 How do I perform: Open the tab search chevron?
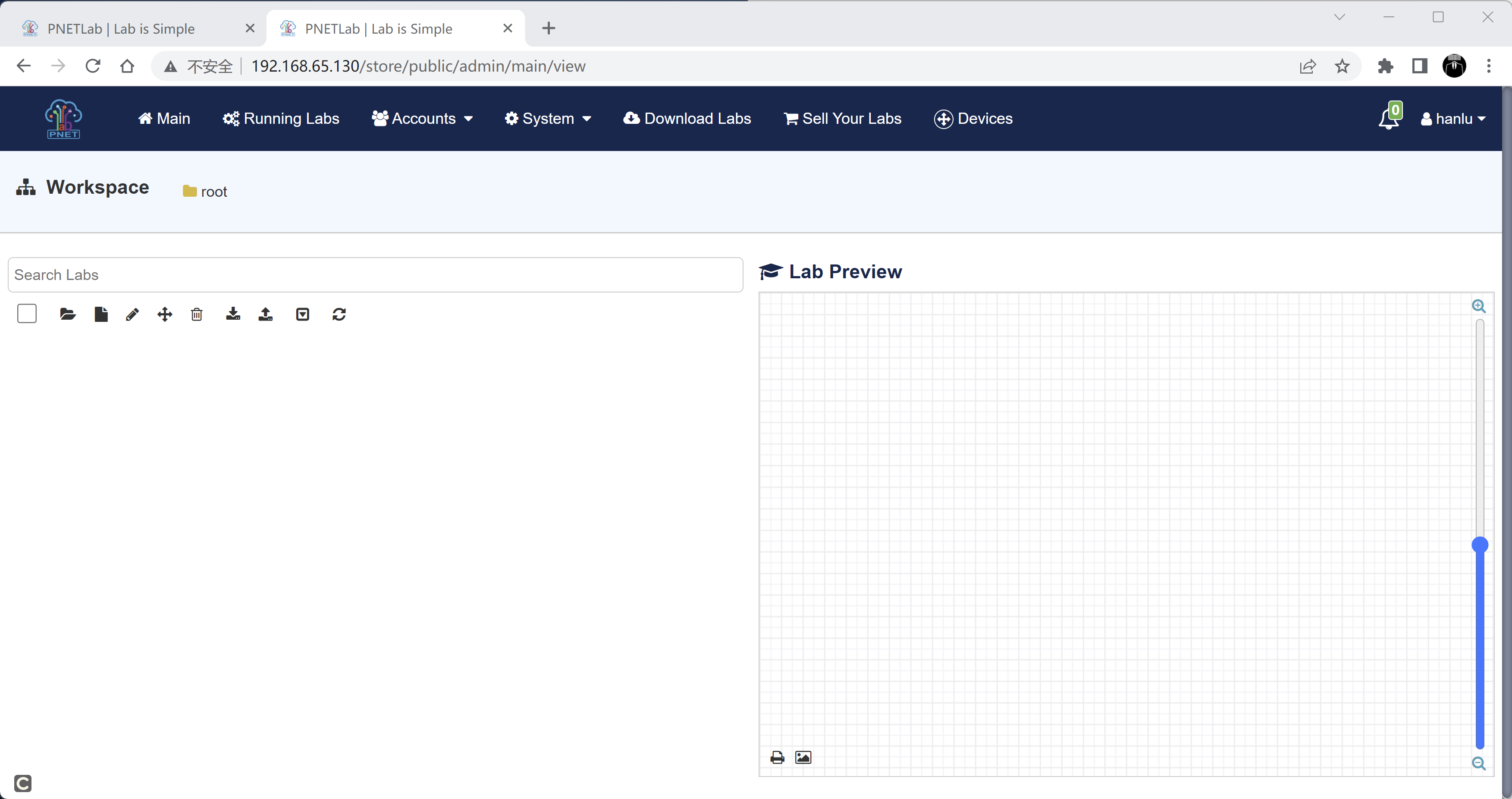coord(1339,17)
